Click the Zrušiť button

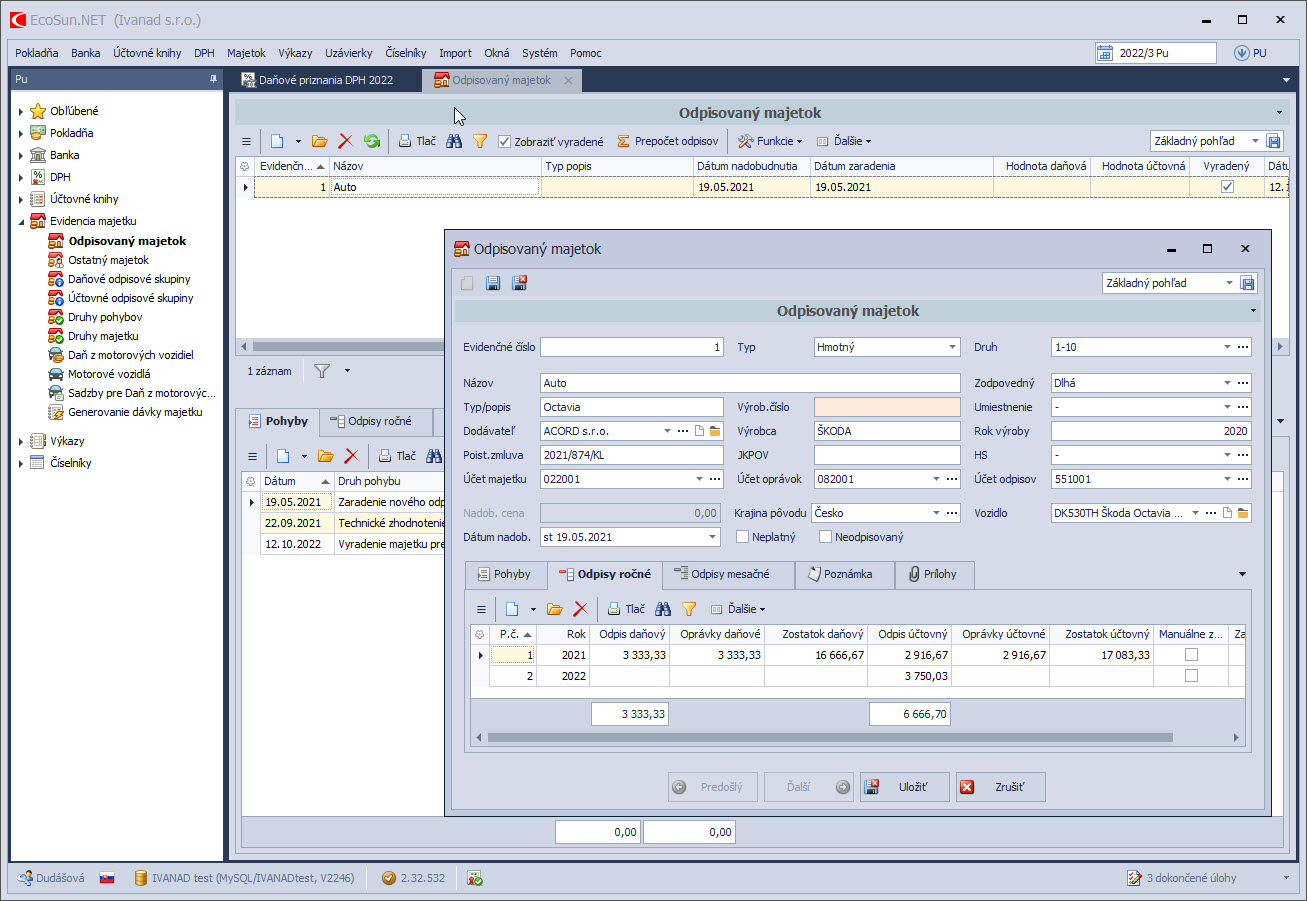coord(1000,787)
